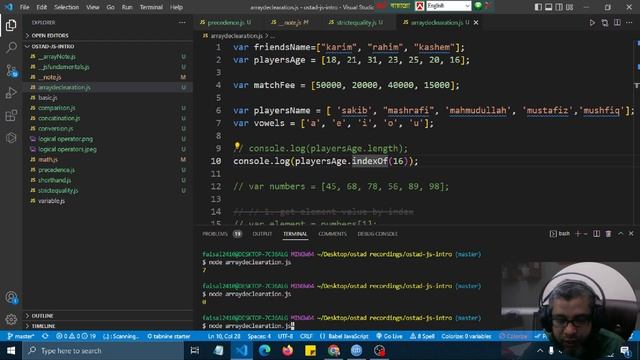Open the Manage gear icon
The width and height of the screenshot is (640, 360).
tap(11, 319)
